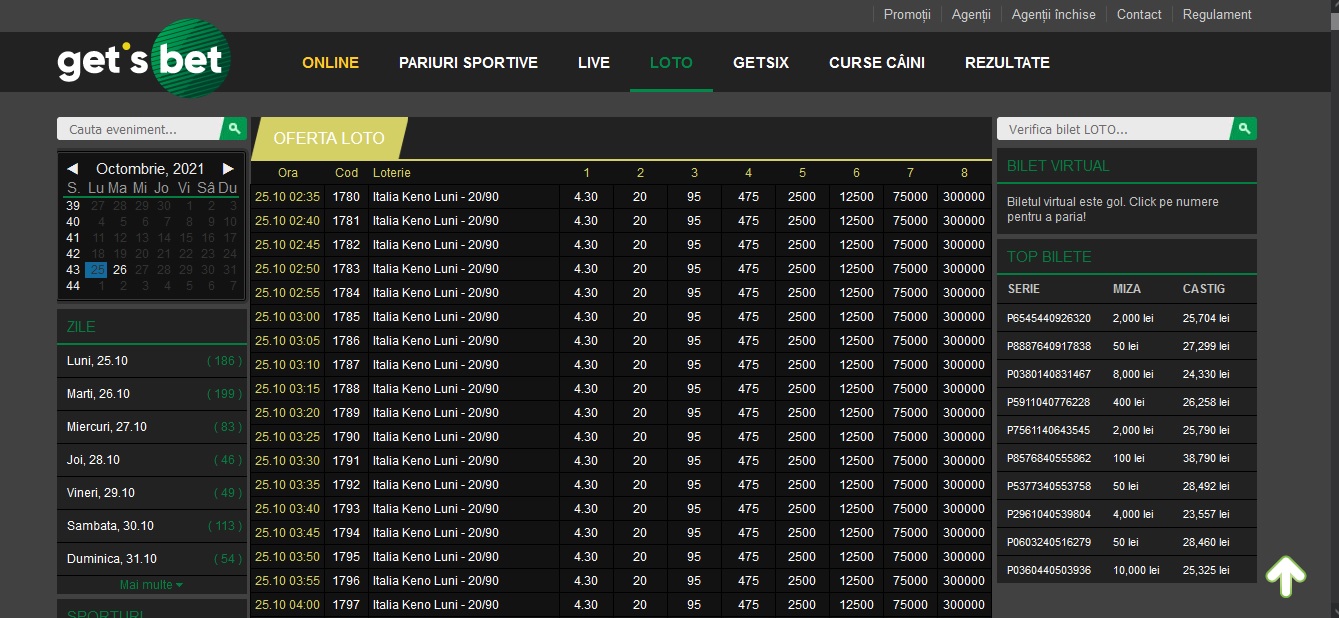Click odds 12500 in row 1785

[856, 317]
